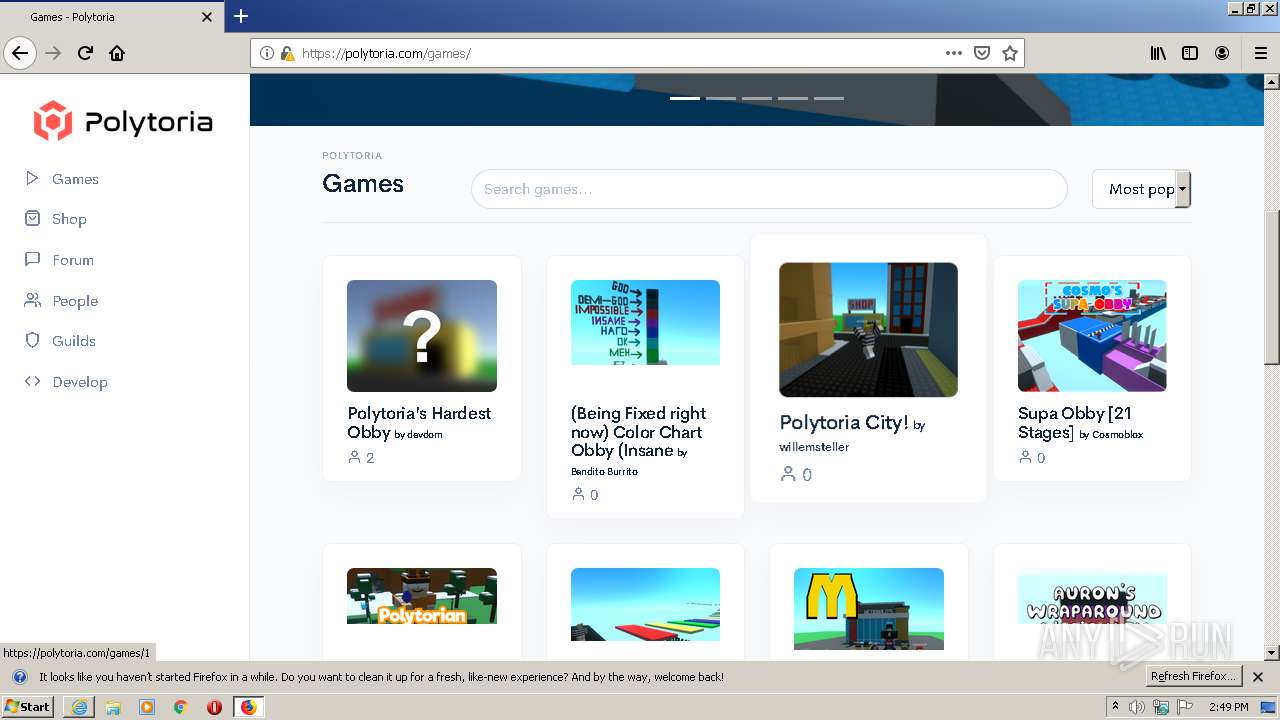Screen dimensions: 1280x720
Task: Open People section in sidebar
Action: [75, 301]
